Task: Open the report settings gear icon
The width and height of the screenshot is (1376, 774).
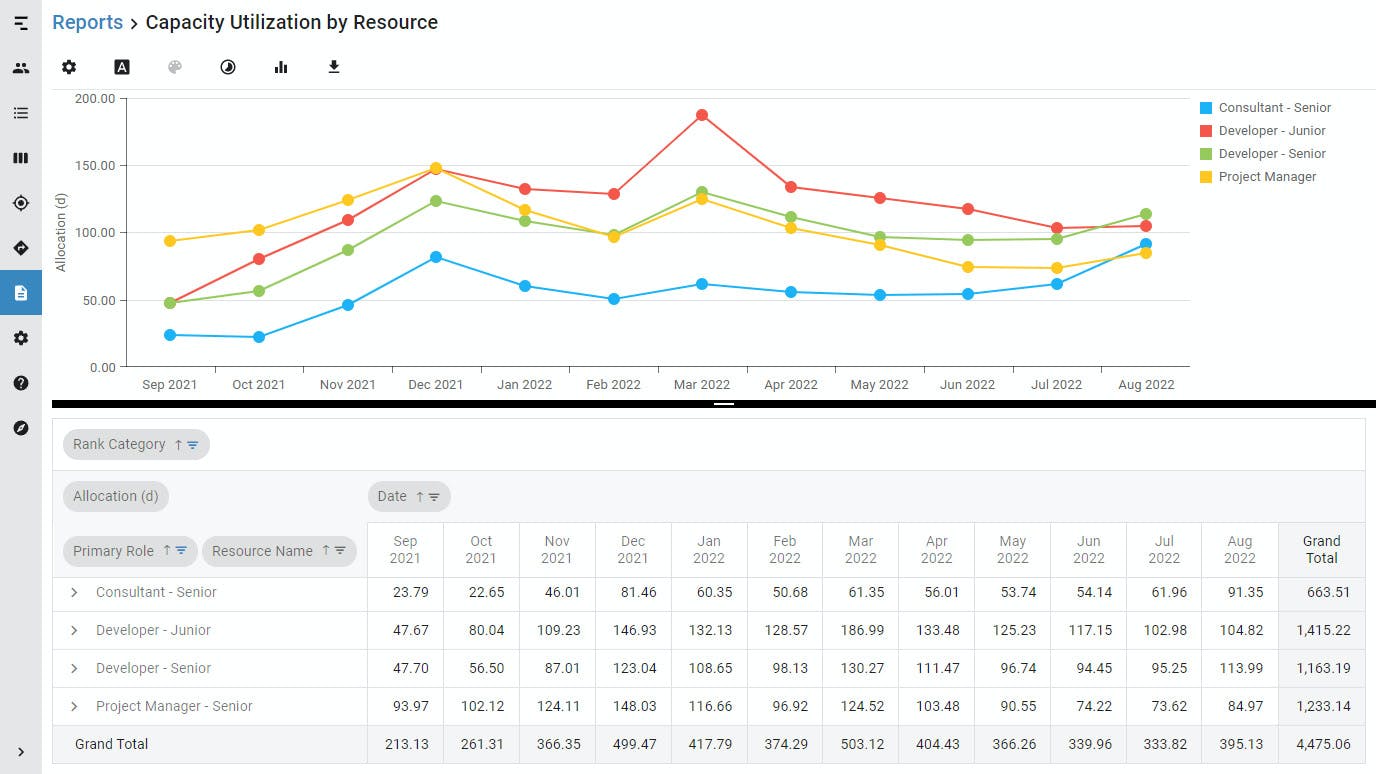Action: 69,67
